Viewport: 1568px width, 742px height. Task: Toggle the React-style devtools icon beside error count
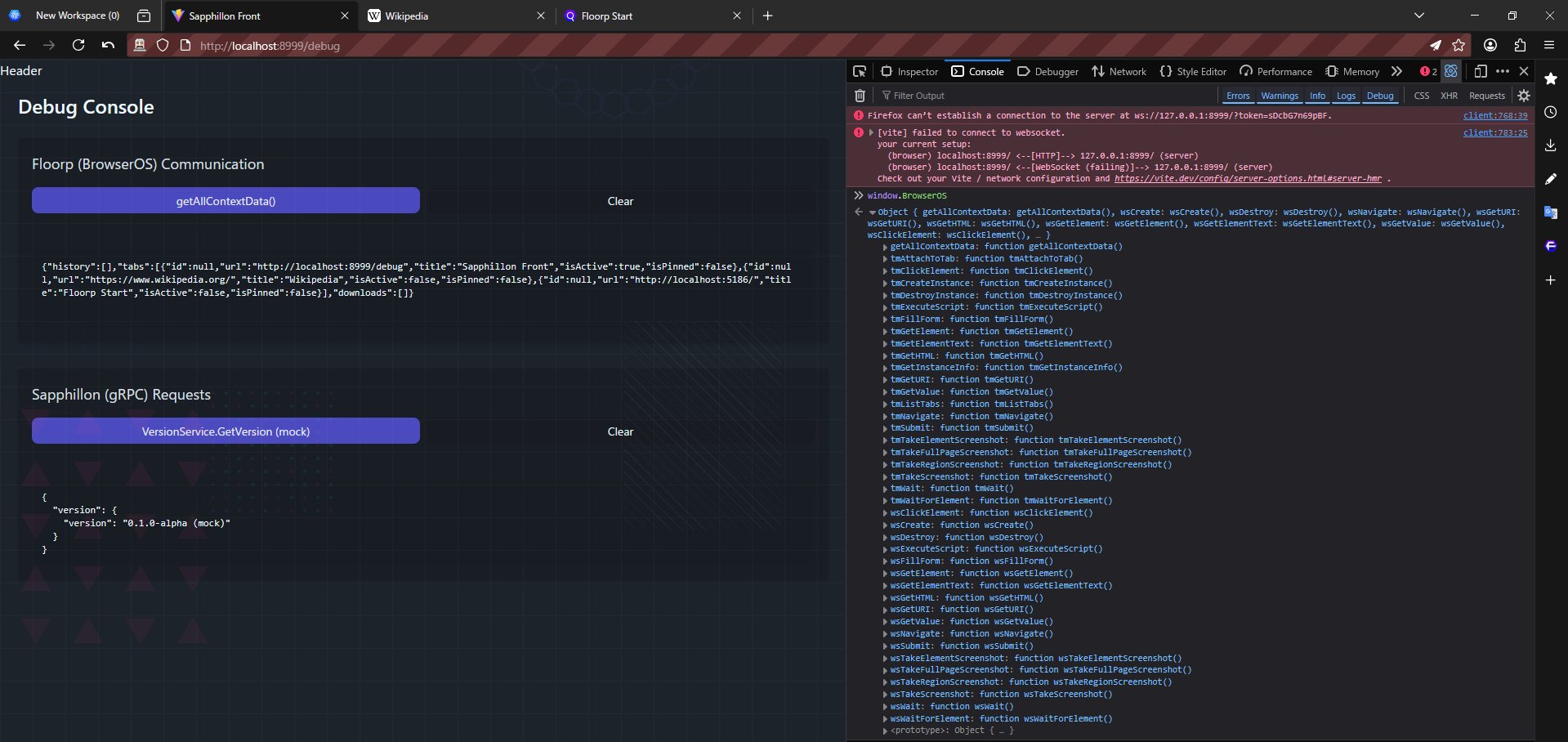(1451, 71)
